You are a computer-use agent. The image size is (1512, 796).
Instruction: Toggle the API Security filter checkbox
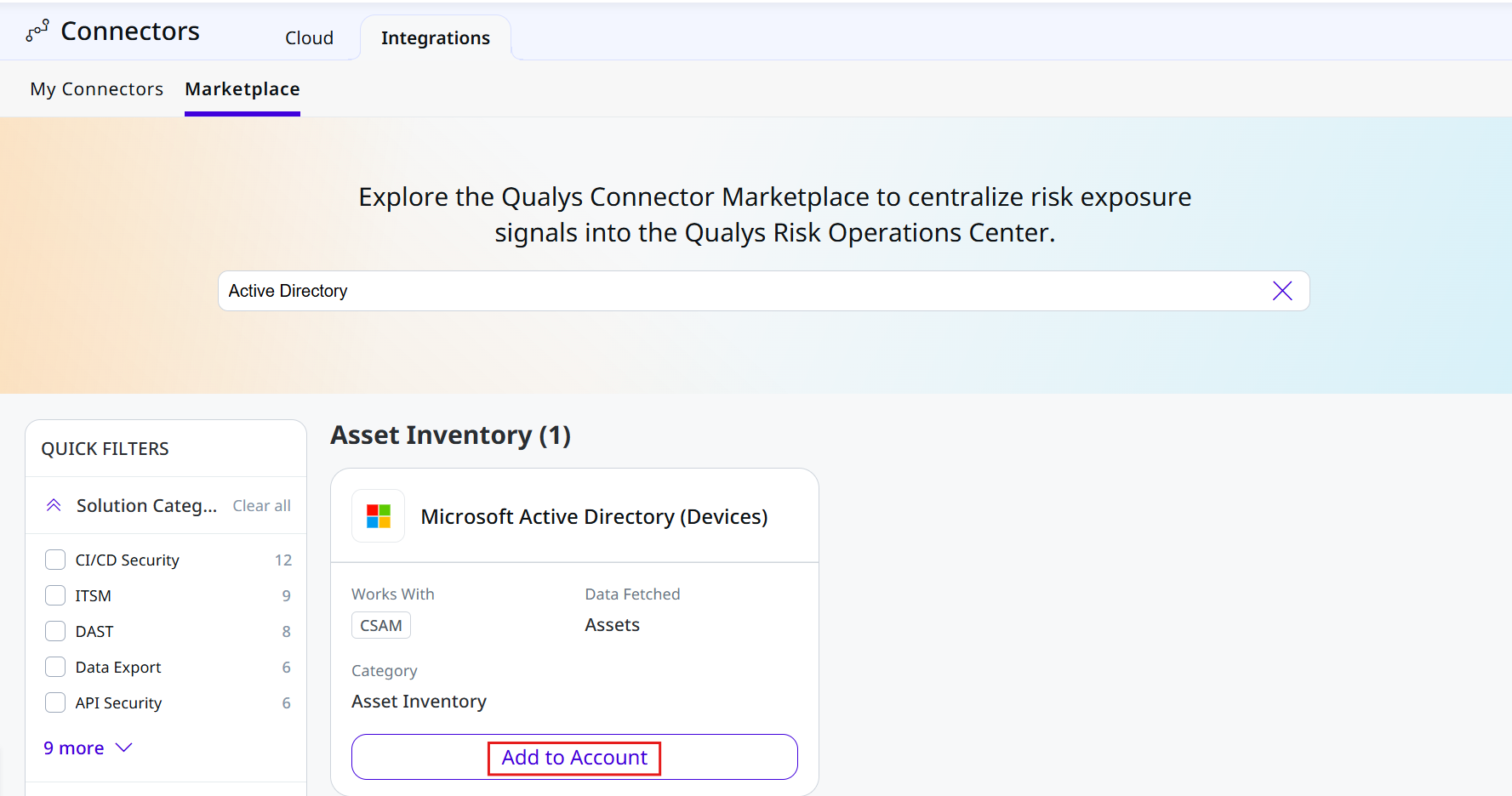(x=55, y=702)
